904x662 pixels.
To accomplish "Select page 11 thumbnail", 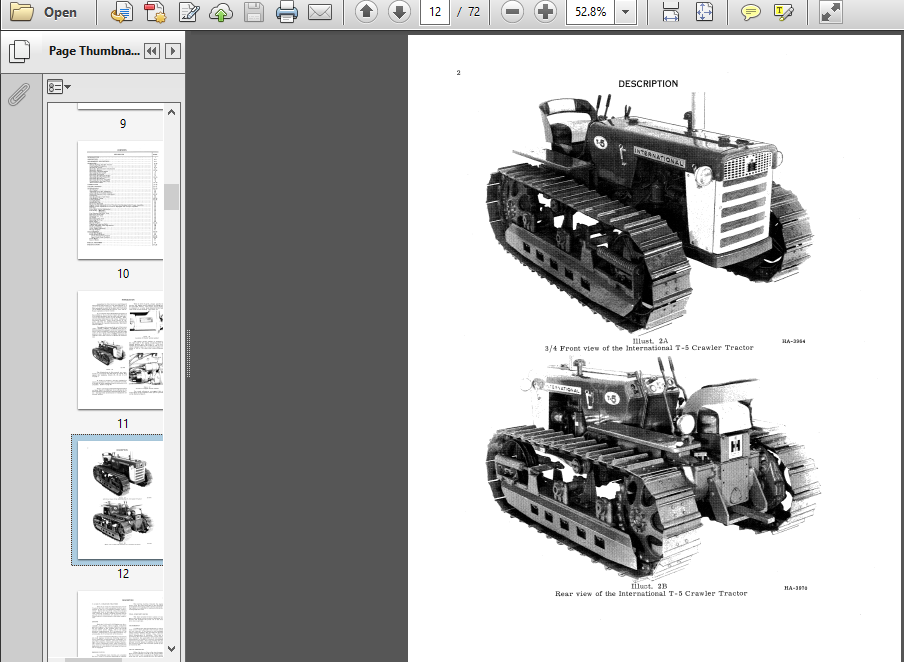I will click(x=120, y=350).
